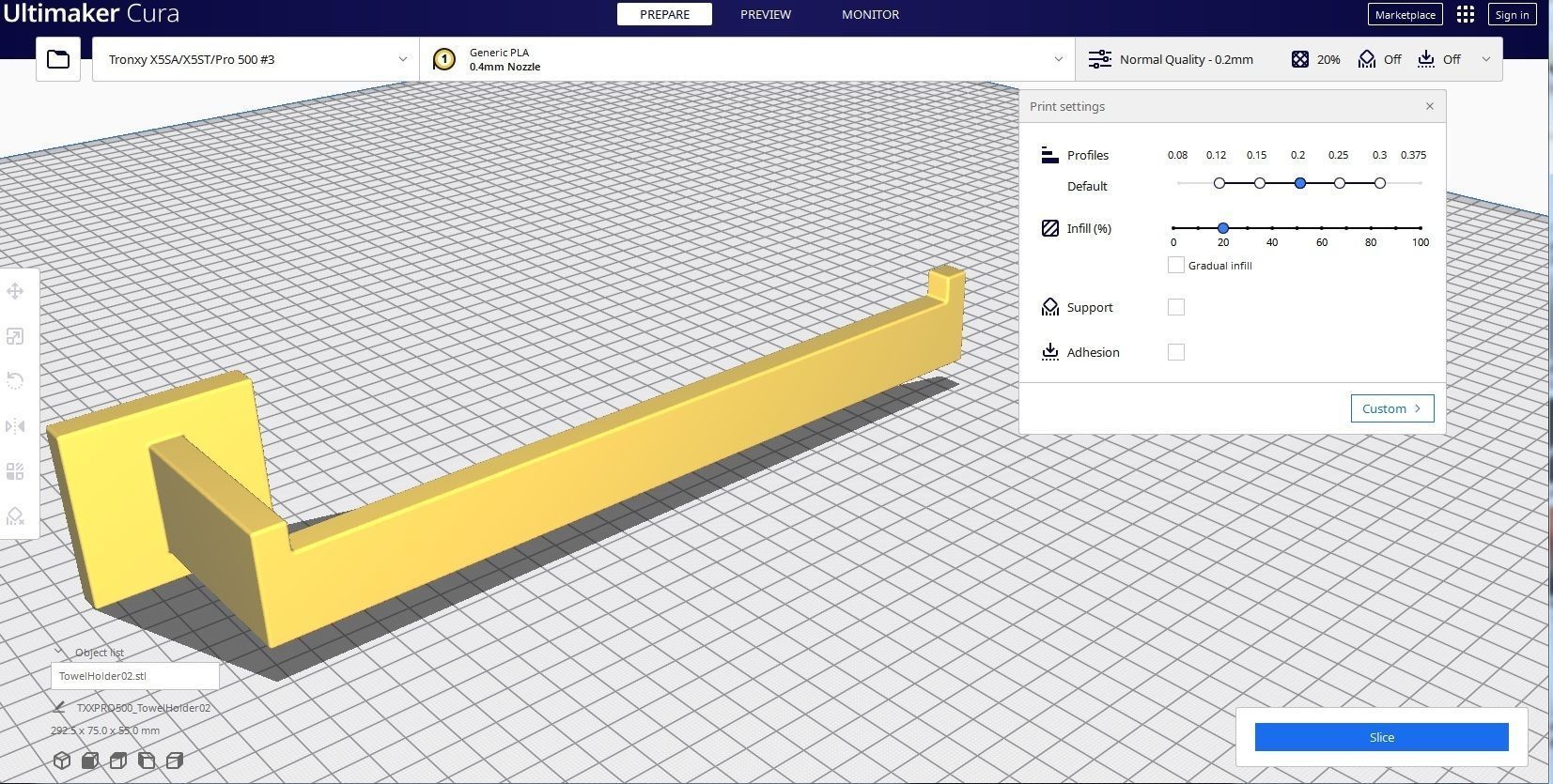
Task: Switch to top view cube icon
Action: point(118,761)
